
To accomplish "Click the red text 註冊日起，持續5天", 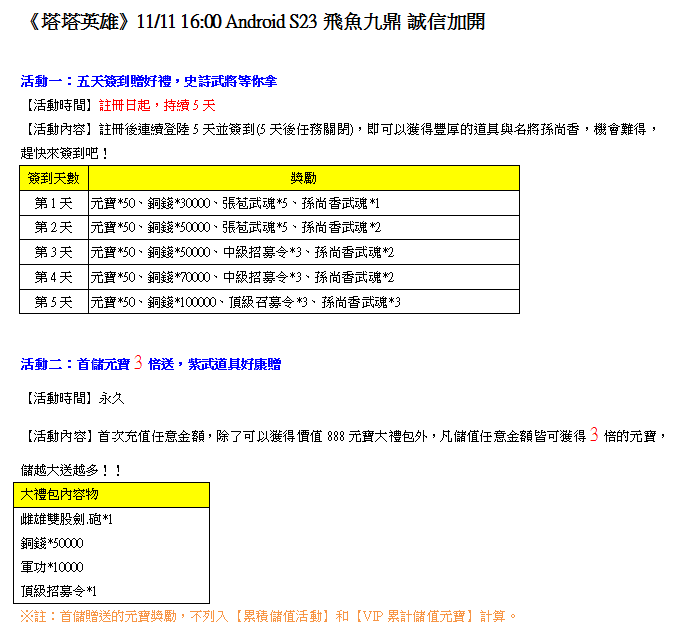I will [157, 105].
